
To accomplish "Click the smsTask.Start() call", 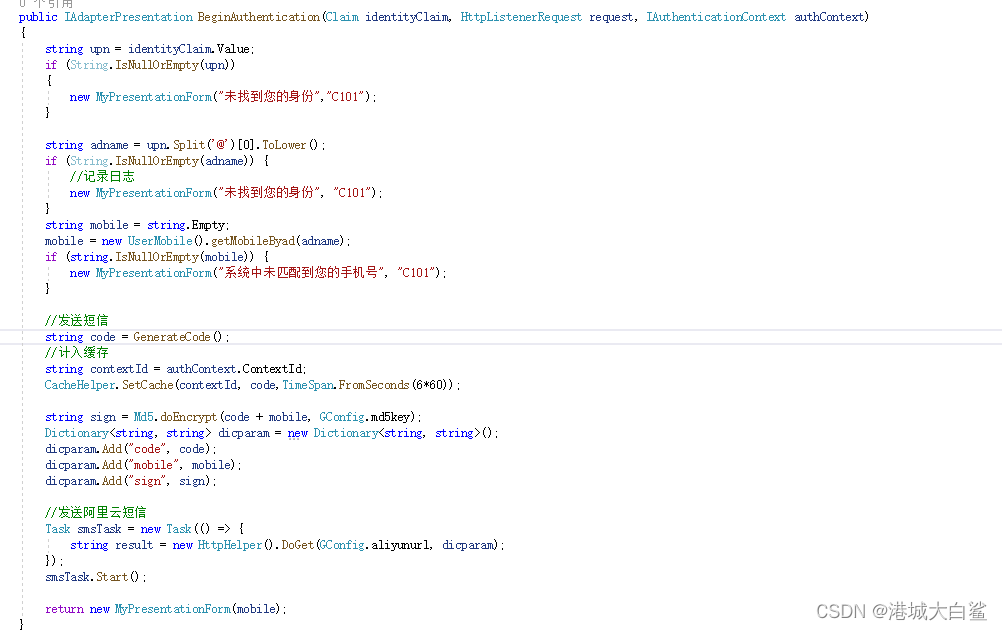I will [95, 577].
